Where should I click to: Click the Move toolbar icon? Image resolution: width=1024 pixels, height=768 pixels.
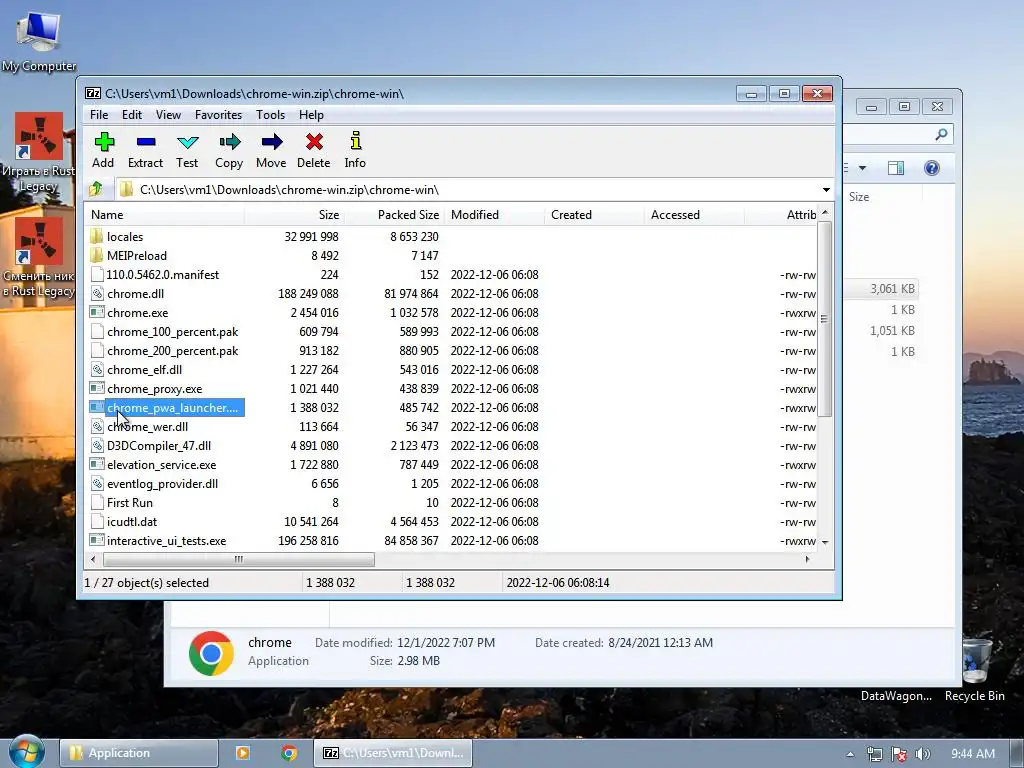pos(271,142)
